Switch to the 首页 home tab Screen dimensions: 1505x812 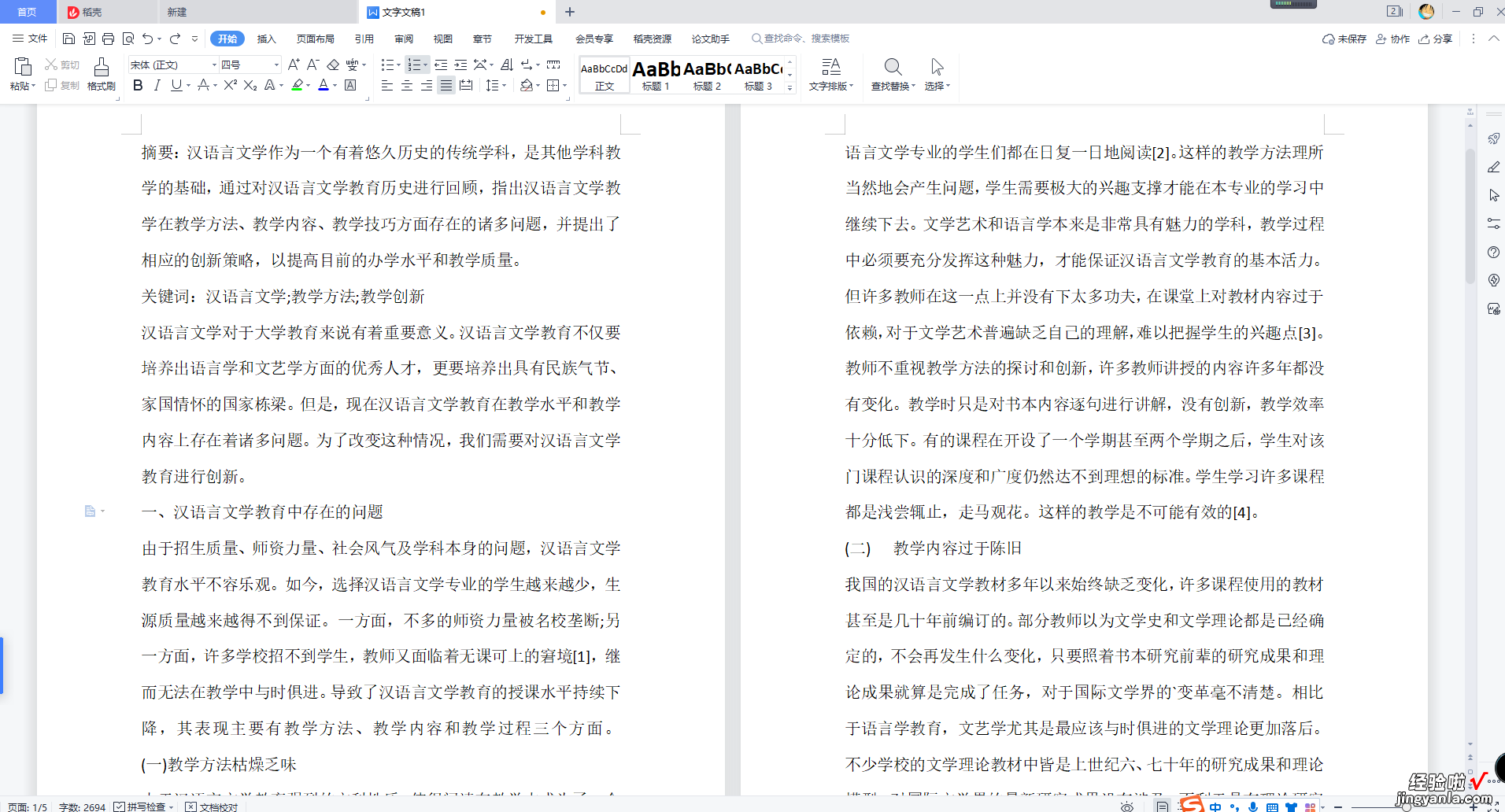(28, 12)
